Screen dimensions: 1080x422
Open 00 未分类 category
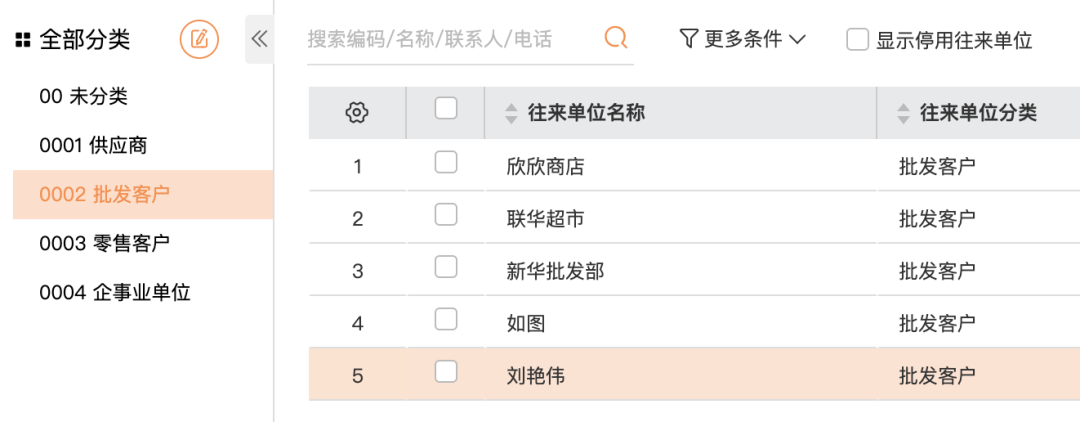coord(83,97)
